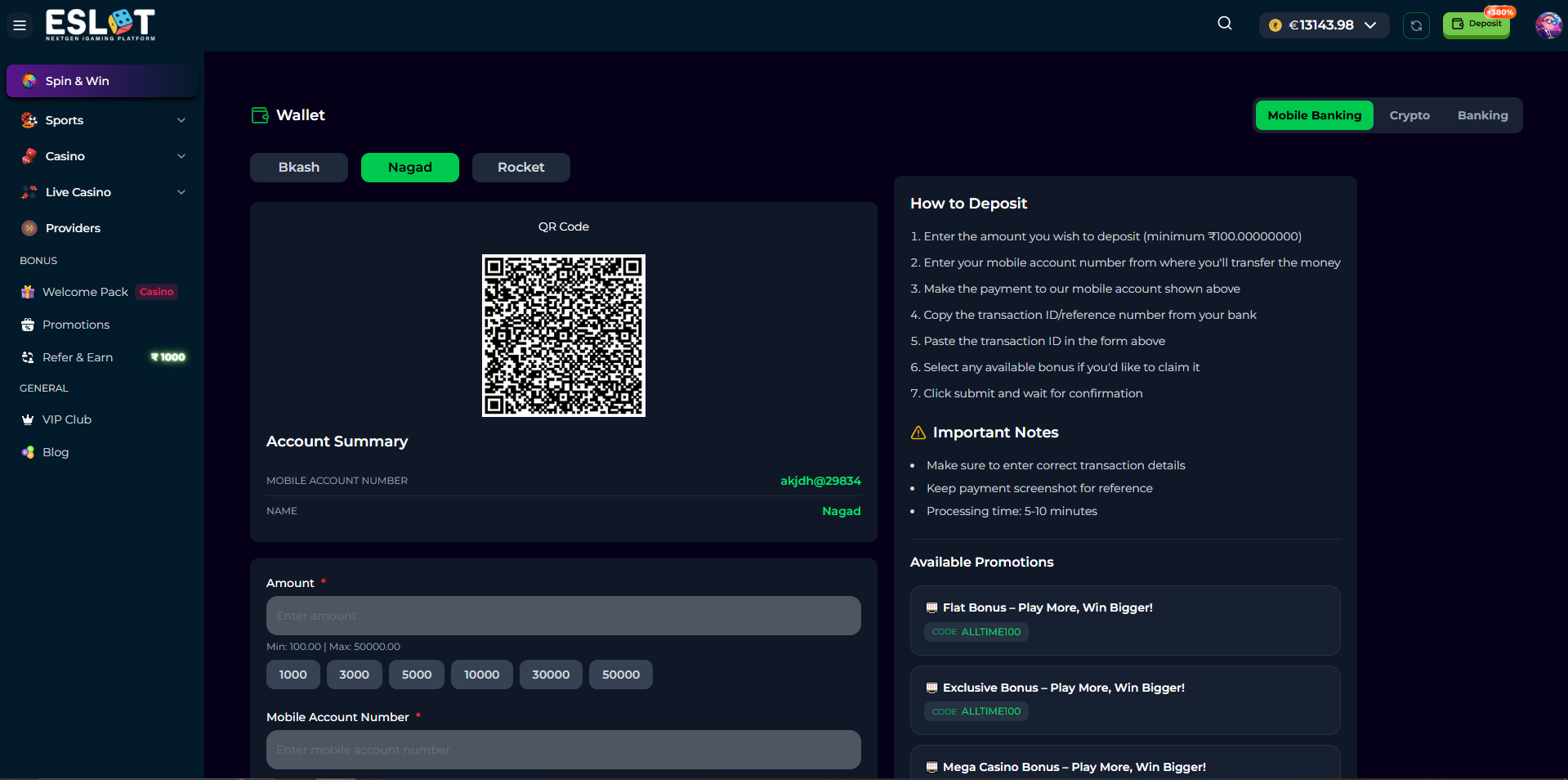Click the Blog icon

pyautogui.click(x=28, y=452)
